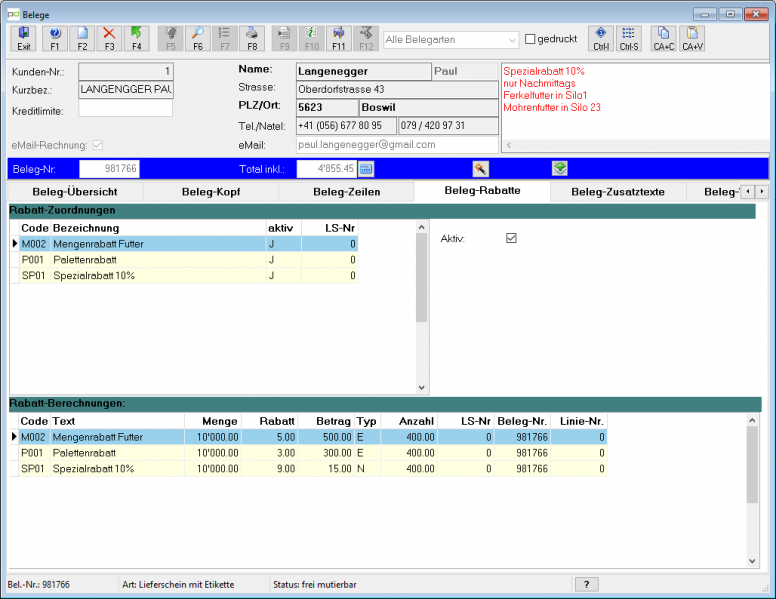Open the Beleg-Zeilen tab

point(346,192)
